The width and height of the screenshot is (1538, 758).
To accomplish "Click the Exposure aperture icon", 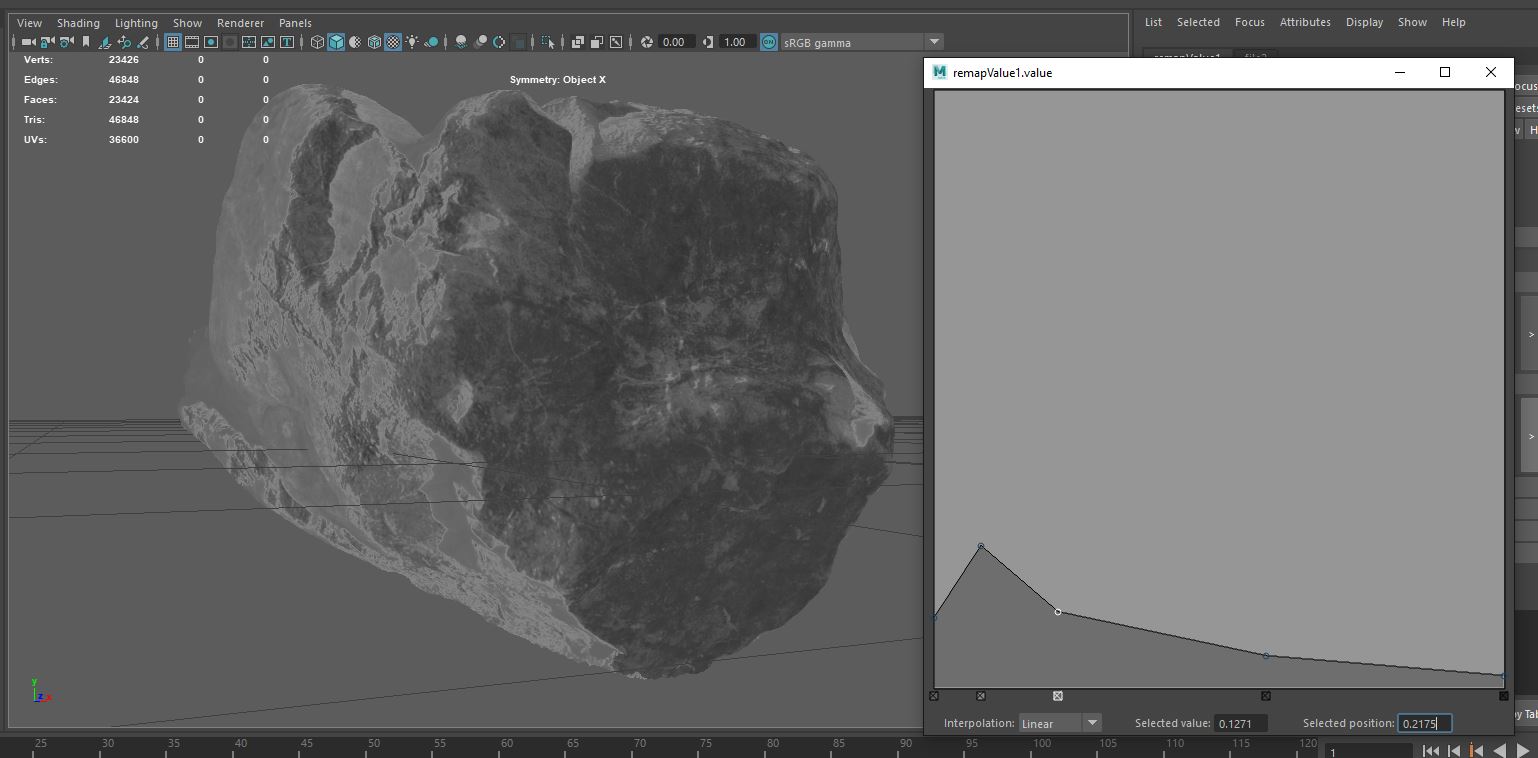I will (x=646, y=42).
